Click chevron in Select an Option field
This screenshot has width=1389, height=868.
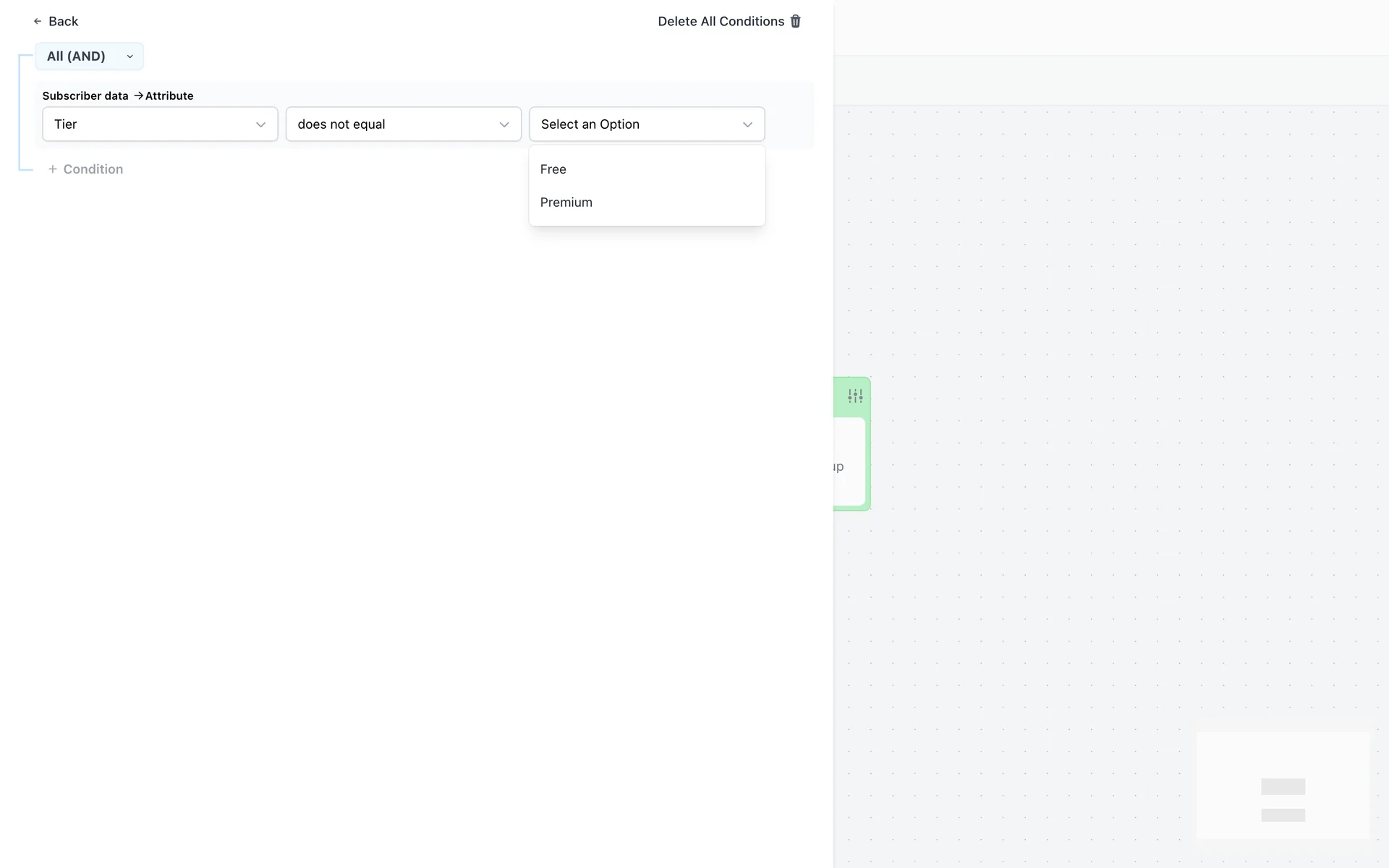(x=747, y=124)
